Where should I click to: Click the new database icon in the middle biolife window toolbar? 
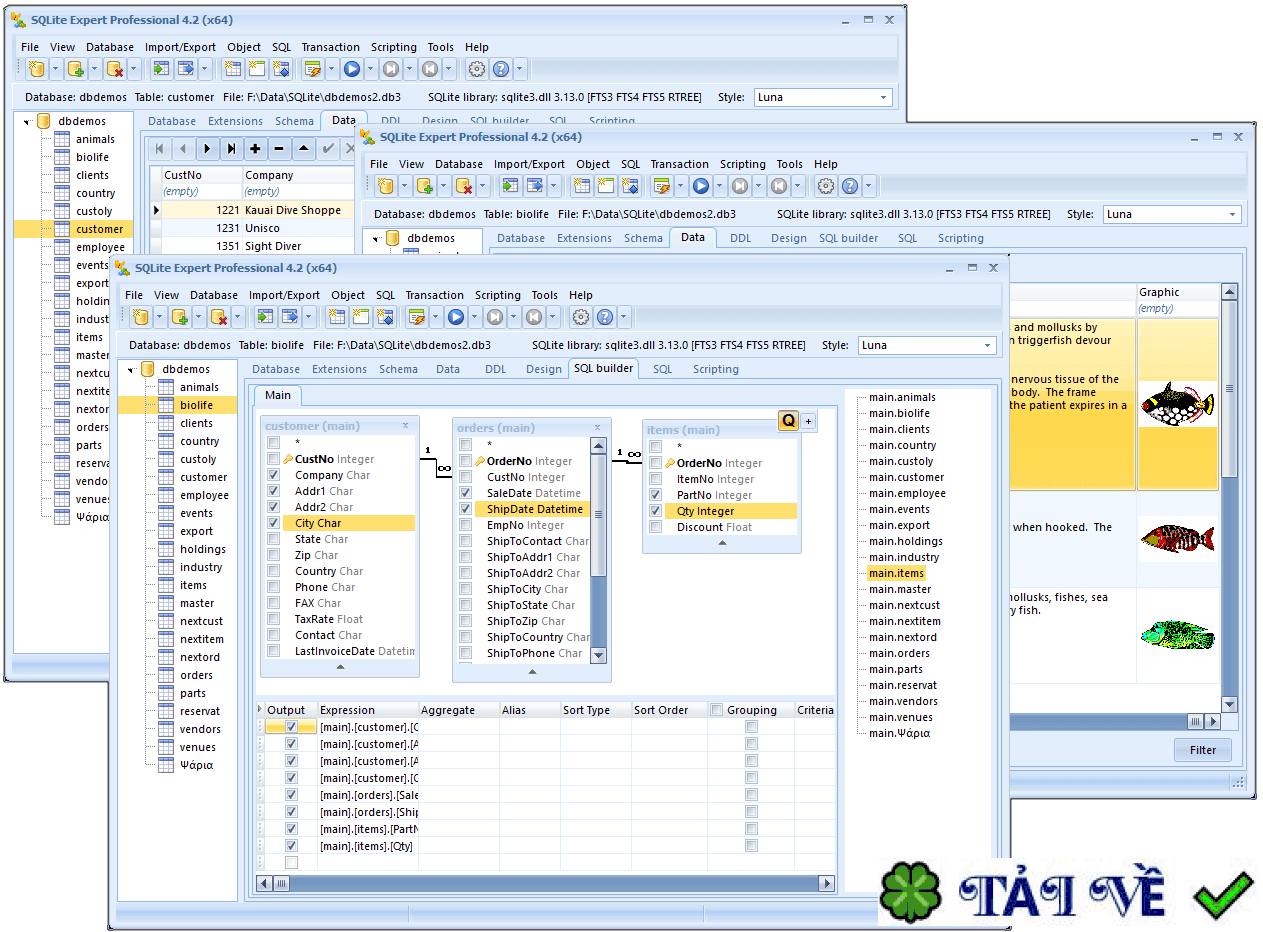tap(386, 186)
